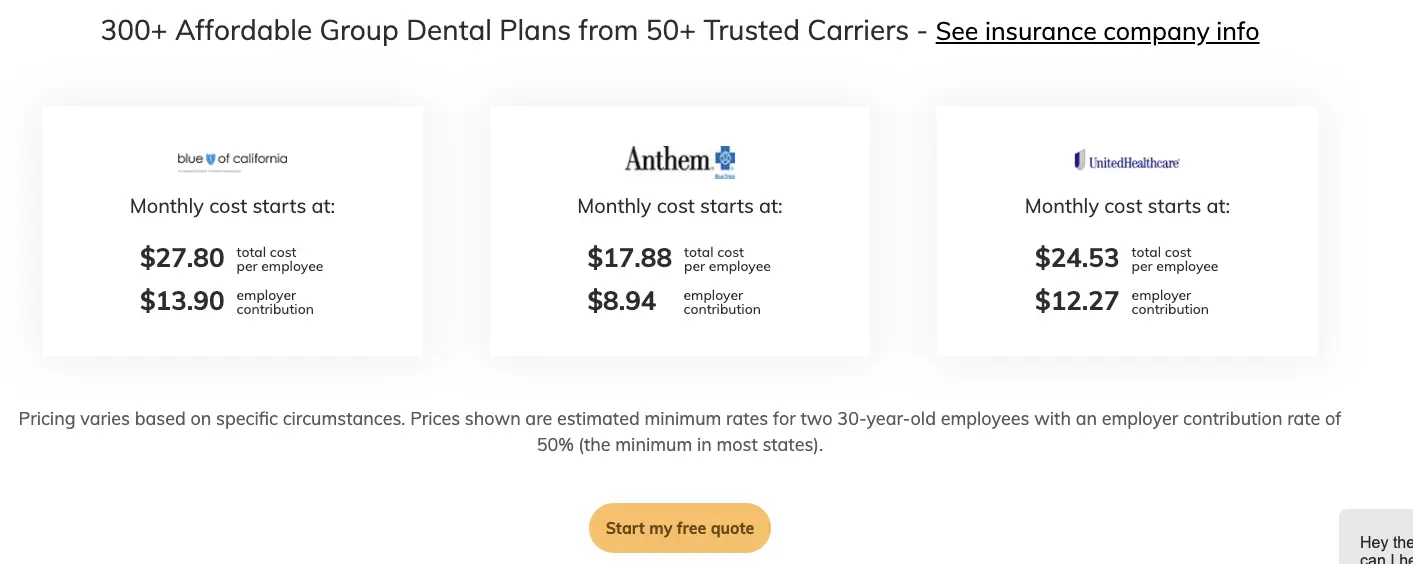Click "employer contribution" label beside $8.94
This screenshot has width=1413, height=564.
[x=722, y=302]
